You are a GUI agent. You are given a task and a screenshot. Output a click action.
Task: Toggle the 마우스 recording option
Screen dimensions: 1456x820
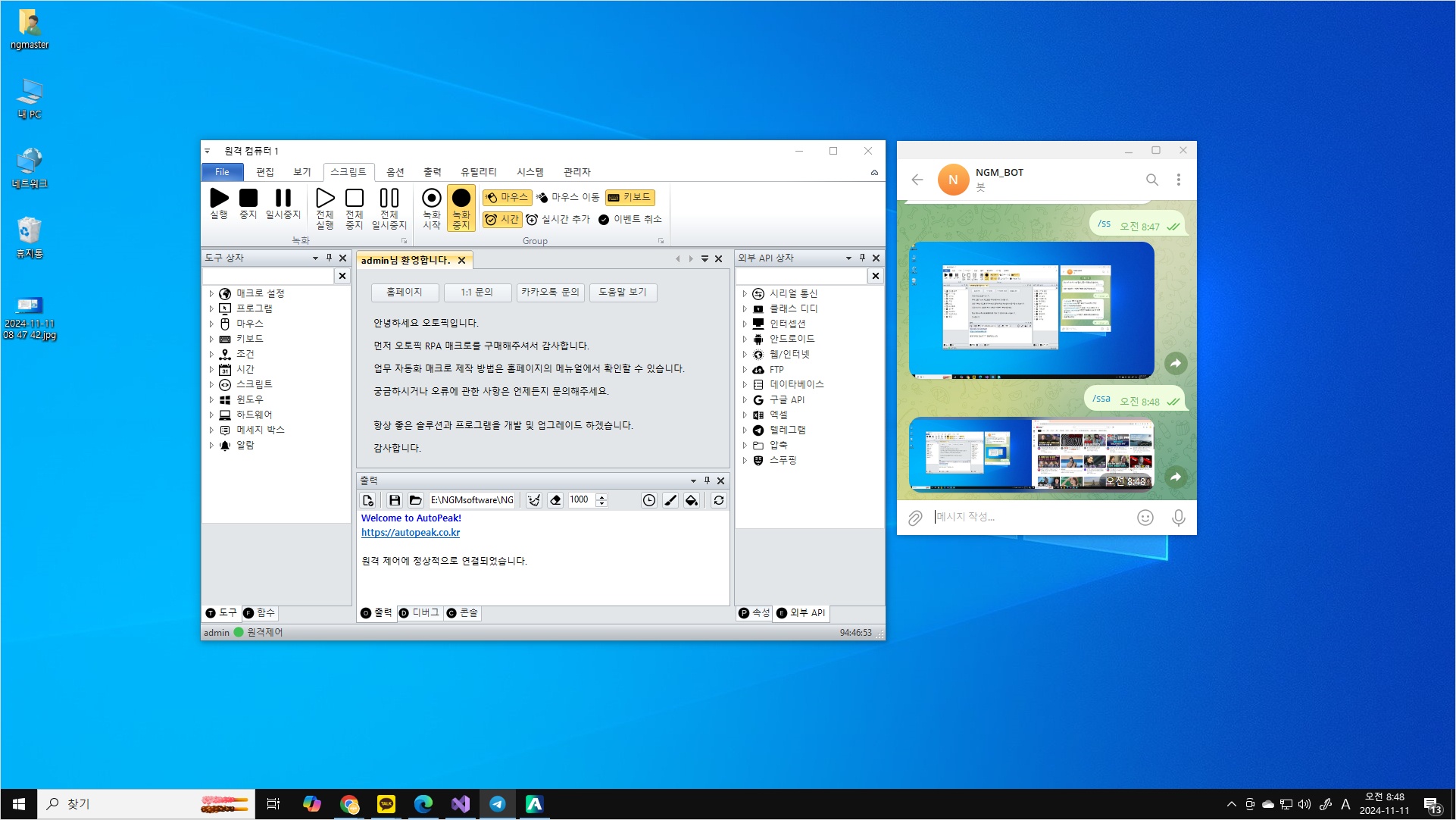507,197
